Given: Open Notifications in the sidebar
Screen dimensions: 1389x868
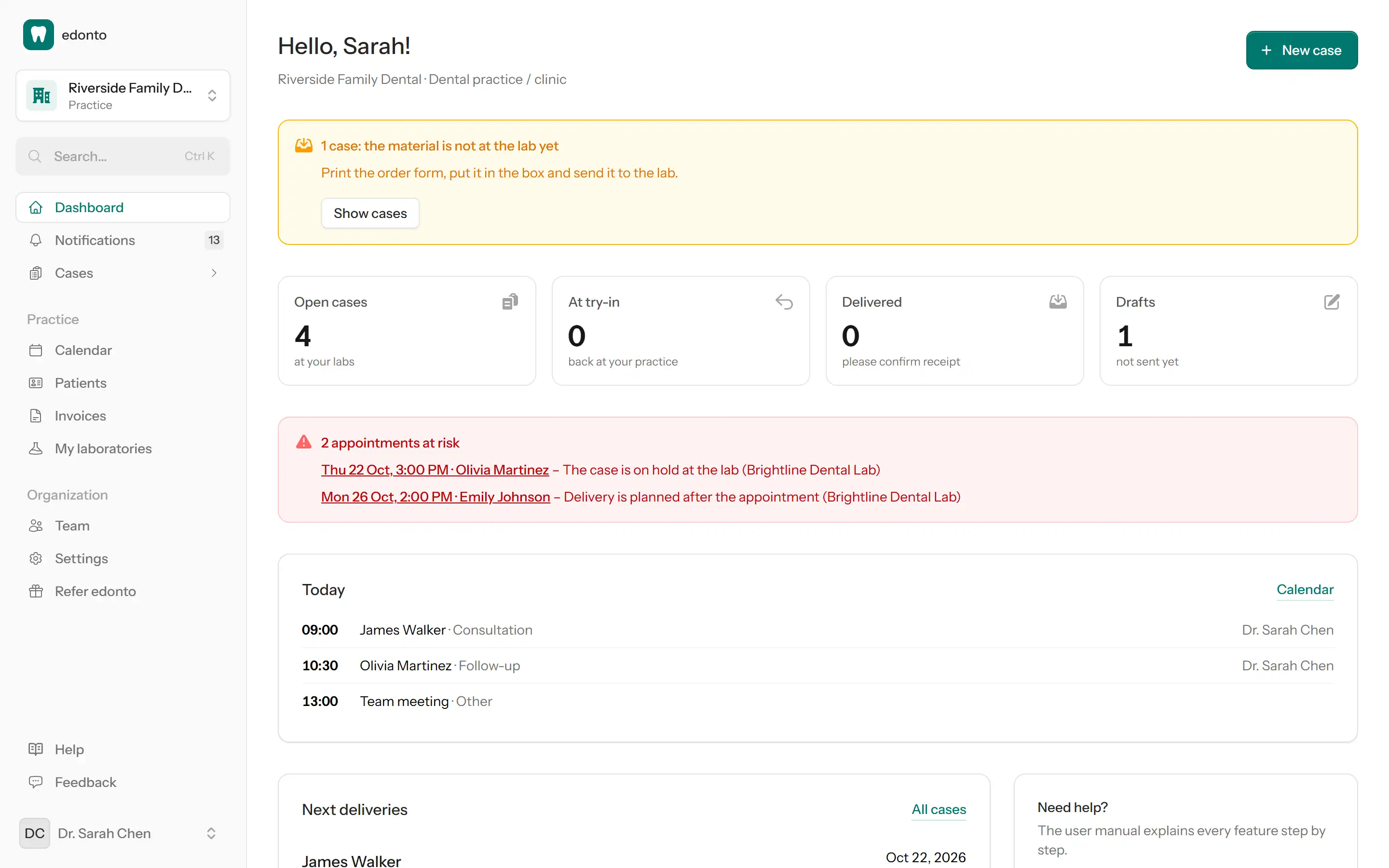Looking at the screenshot, I should [123, 240].
